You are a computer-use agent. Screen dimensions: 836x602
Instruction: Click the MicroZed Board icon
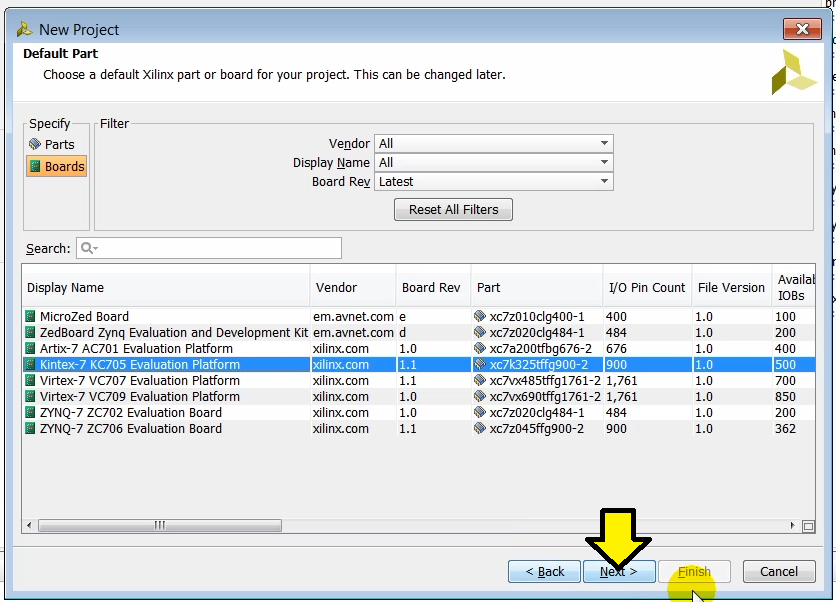click(x=32, y=317)
